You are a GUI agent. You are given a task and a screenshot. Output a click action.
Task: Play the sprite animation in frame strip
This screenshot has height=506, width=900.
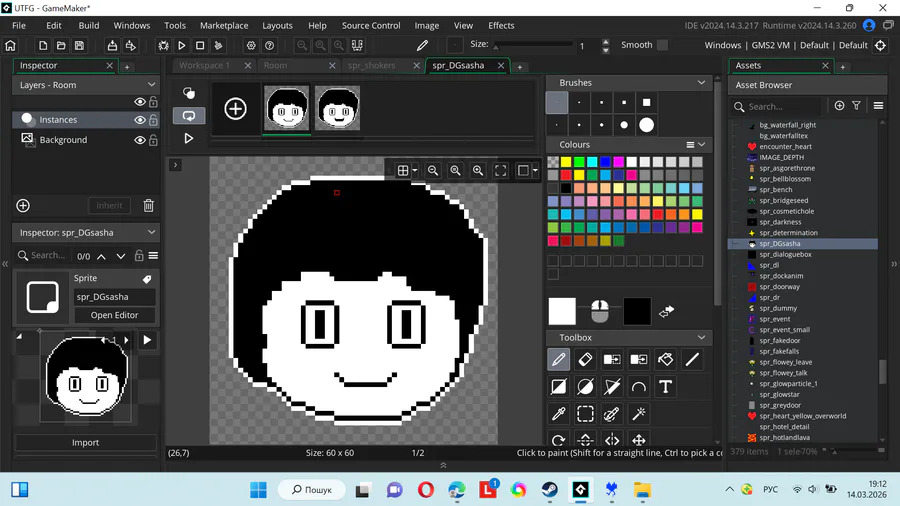[x=188, y=138]
